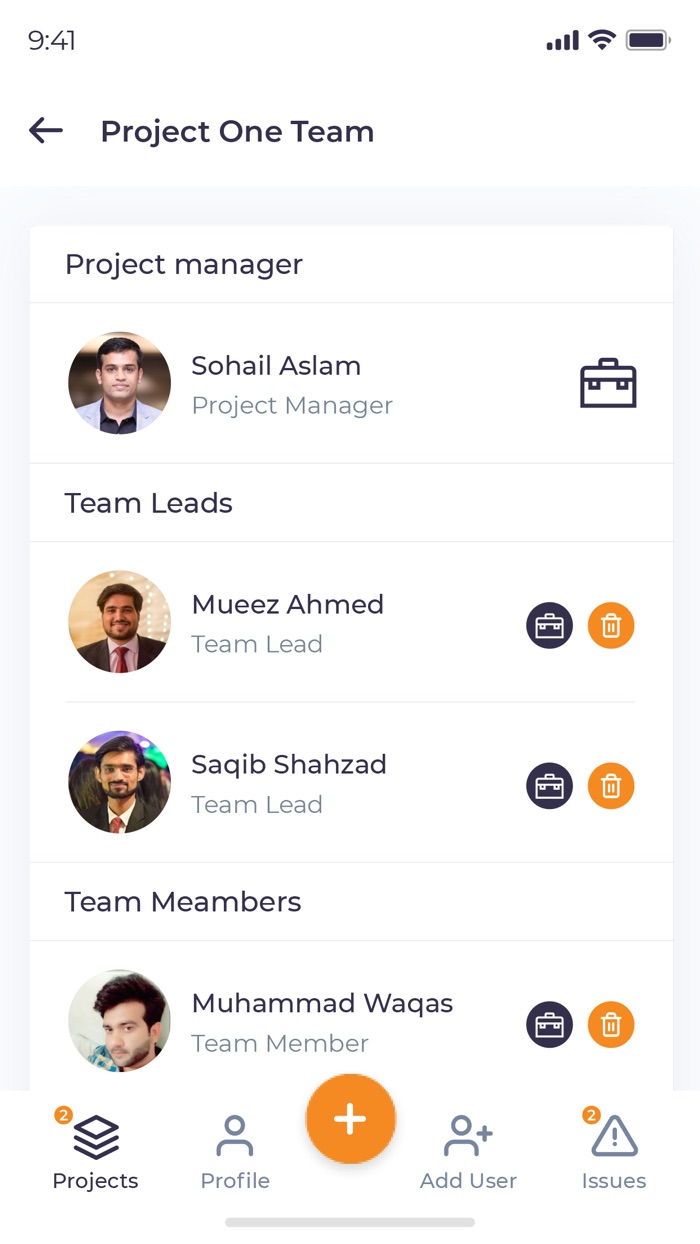Go back using the arrow at top
700x1244 pixels.
(45, 130)
